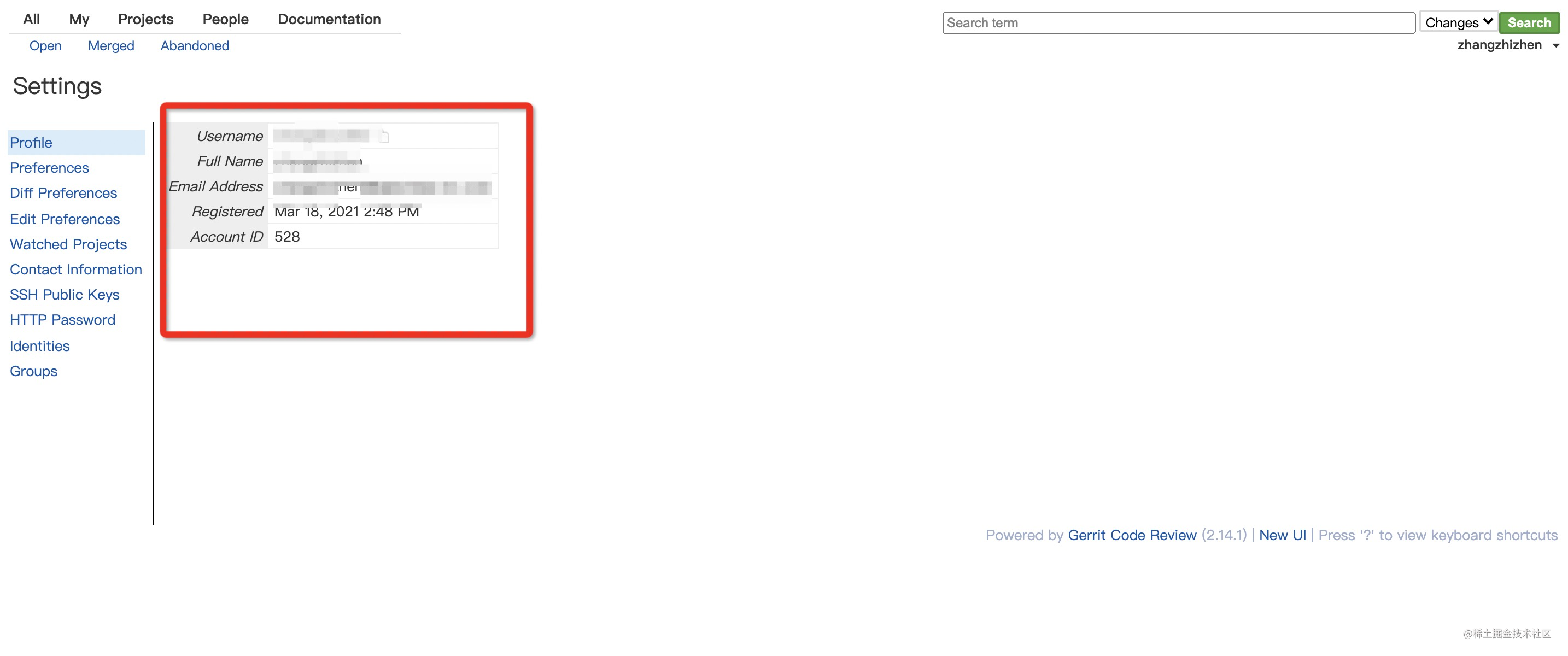The image size is (1568, 656).
Task: View Abandoned changes
Action: click(194, 45)
